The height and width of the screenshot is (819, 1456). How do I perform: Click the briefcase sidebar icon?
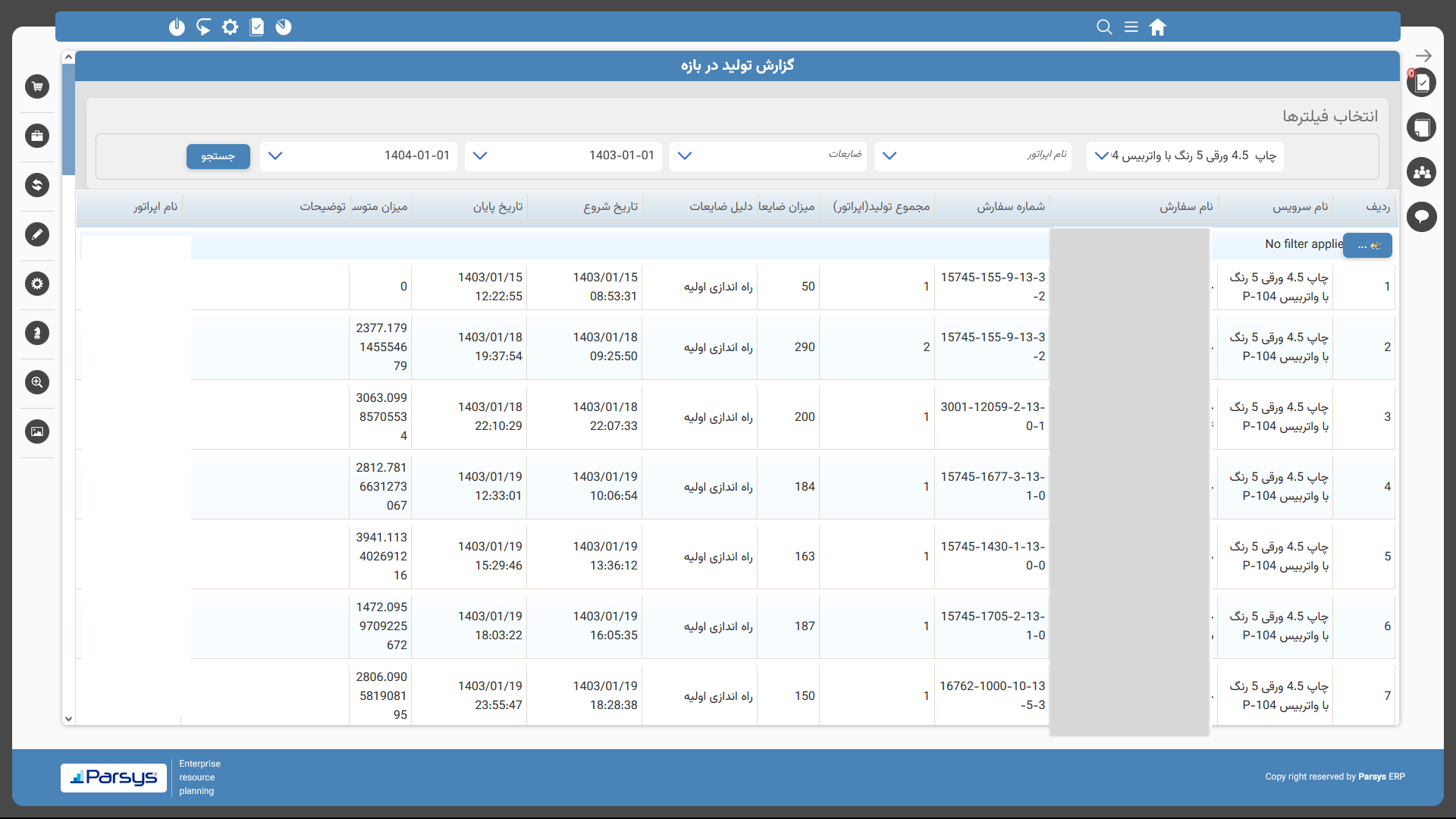[x=37, y=136]
